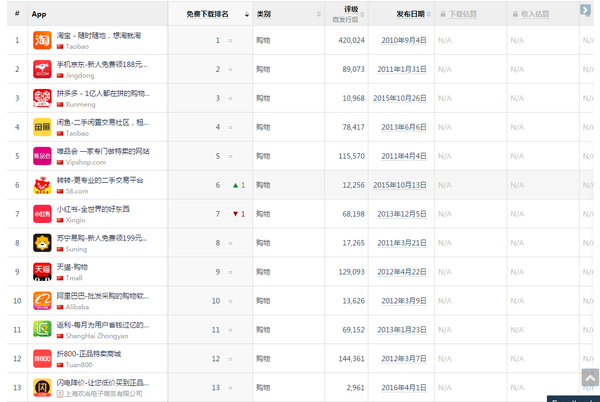The width and height of the screenshot is (600, 402).
Task: Click the back-to-top arrow button
Action: pos(590,378)
